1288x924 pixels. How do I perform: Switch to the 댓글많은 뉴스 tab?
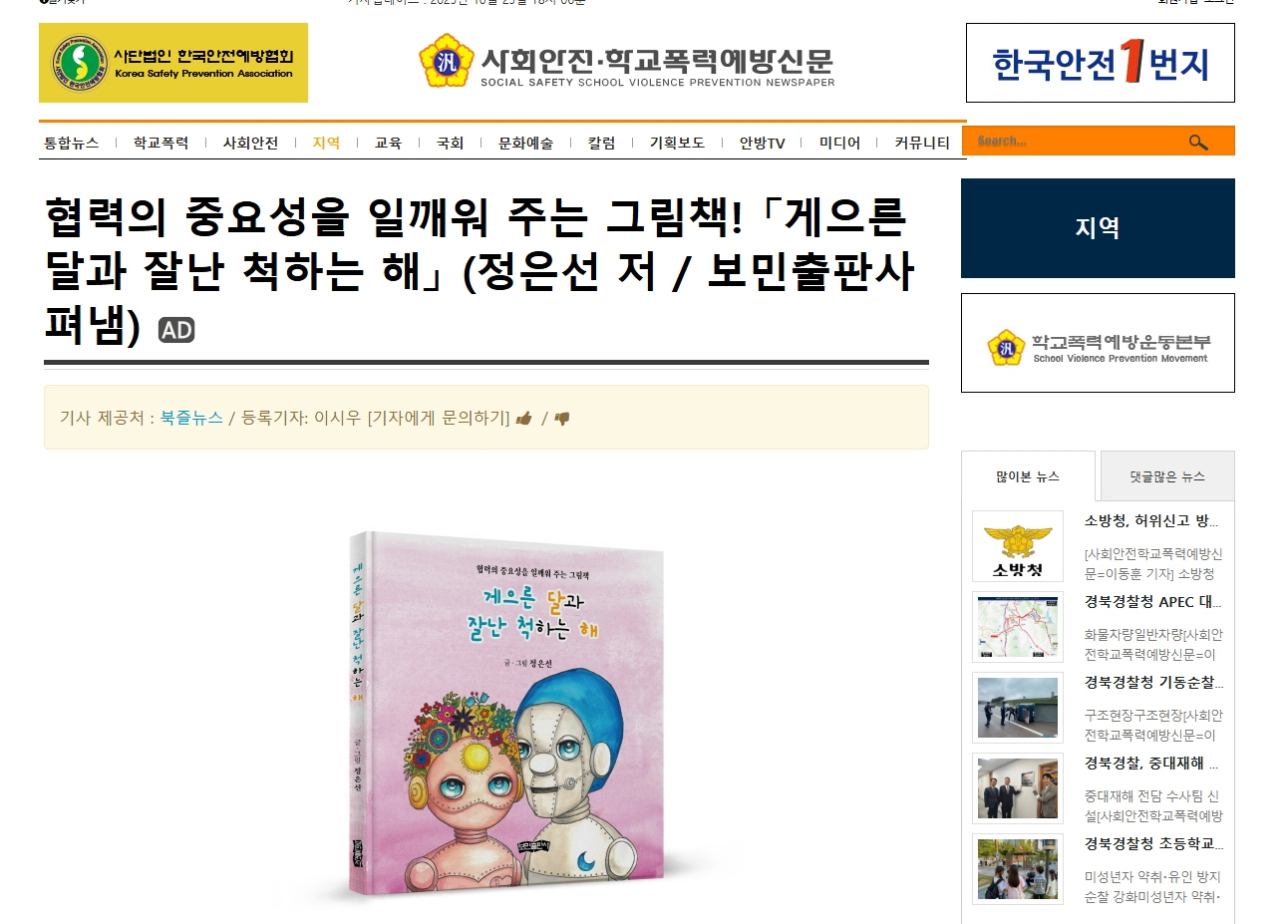pos(1167,476)
